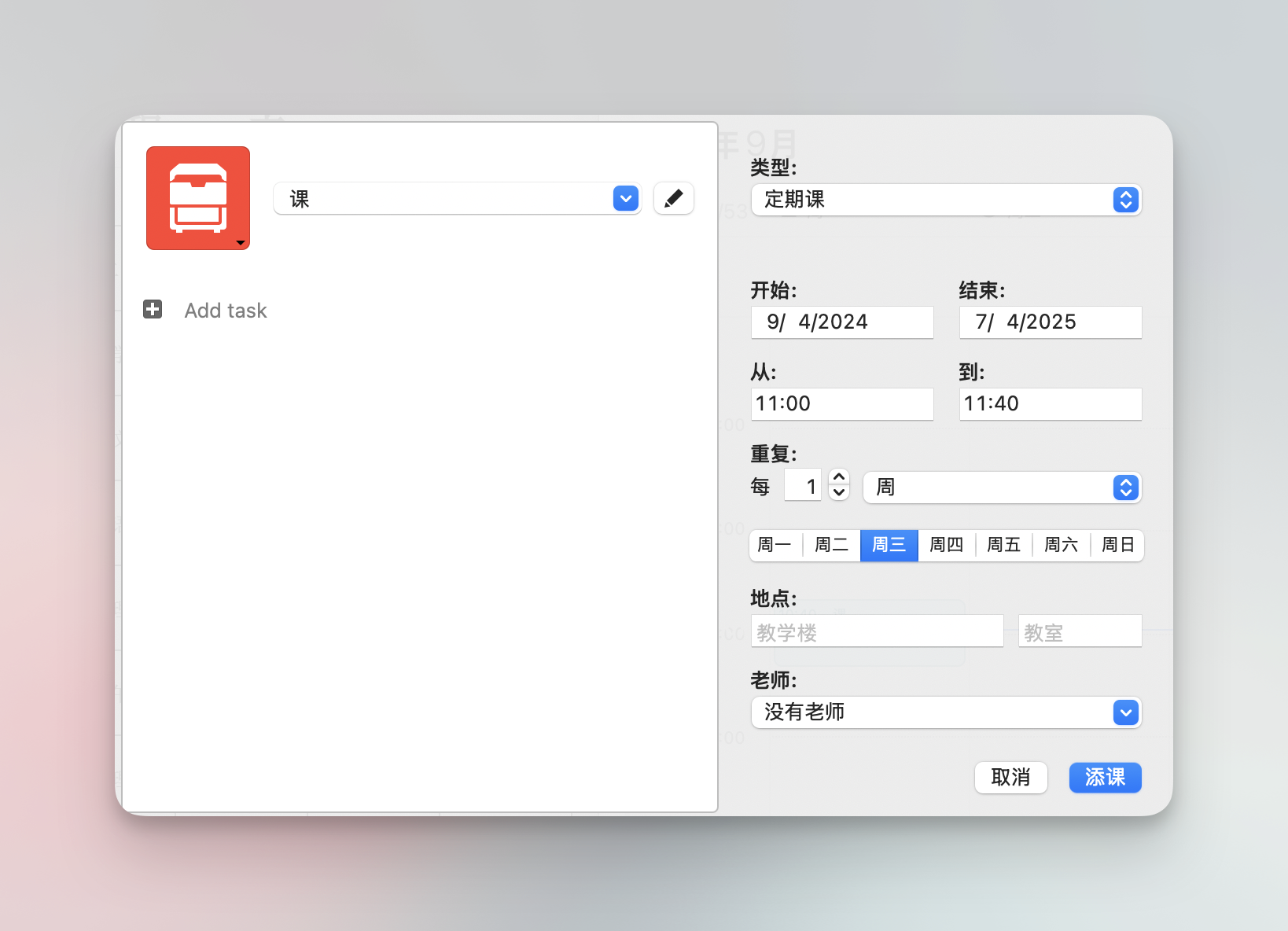The image size is (1288, 931).
Task: Select 周五 weekday
Action: (x=1003, y=545)
